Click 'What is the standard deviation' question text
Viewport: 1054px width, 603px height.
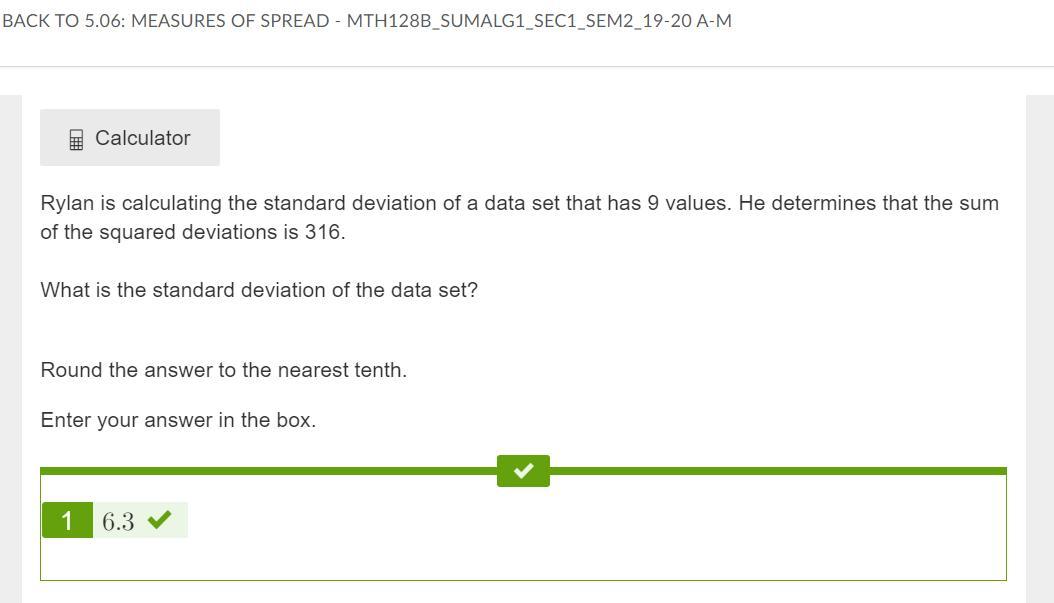click(x=259, y=290)
